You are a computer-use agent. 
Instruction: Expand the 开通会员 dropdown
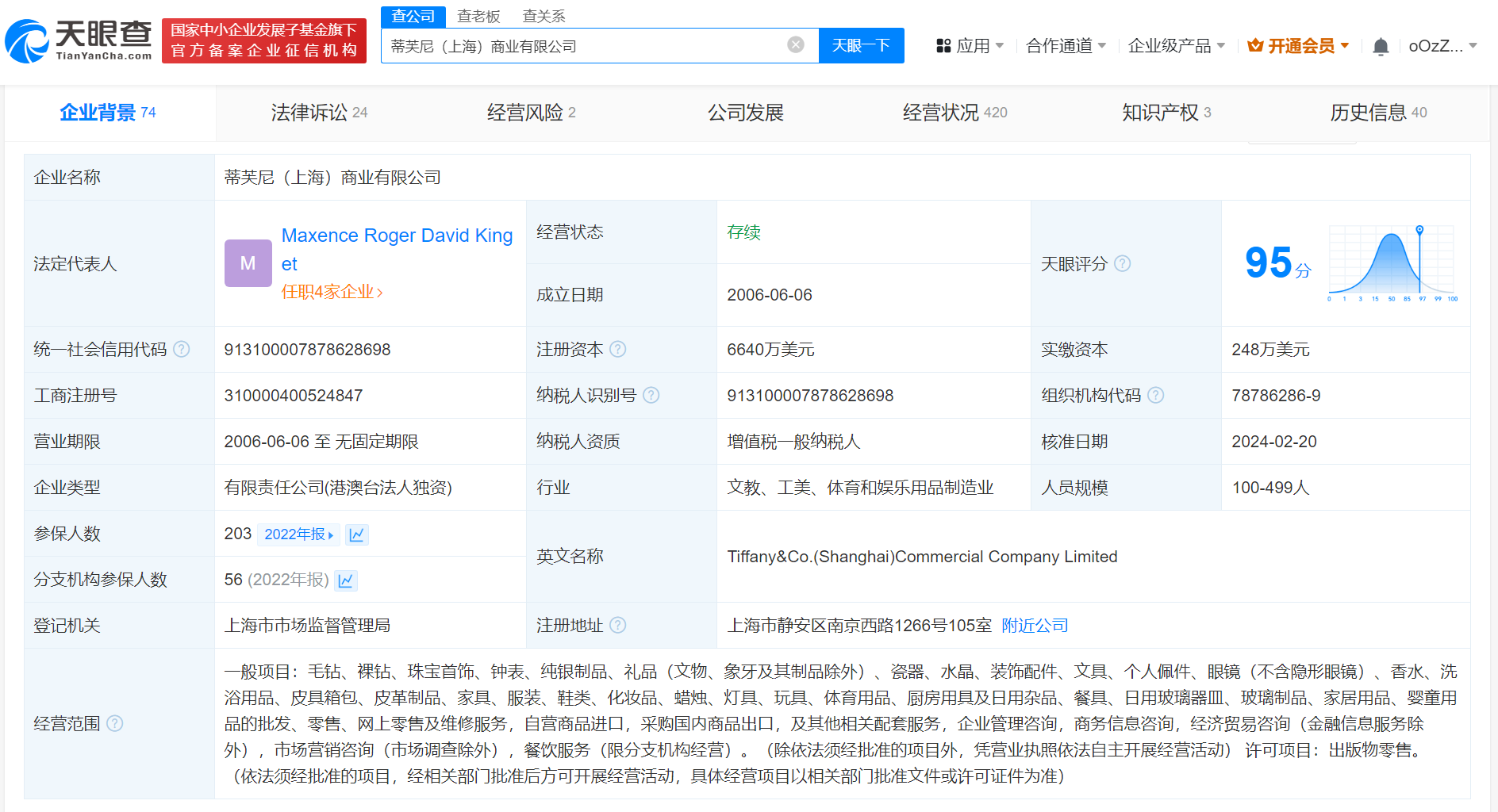pyautogui.click(x=1298, y=46)
